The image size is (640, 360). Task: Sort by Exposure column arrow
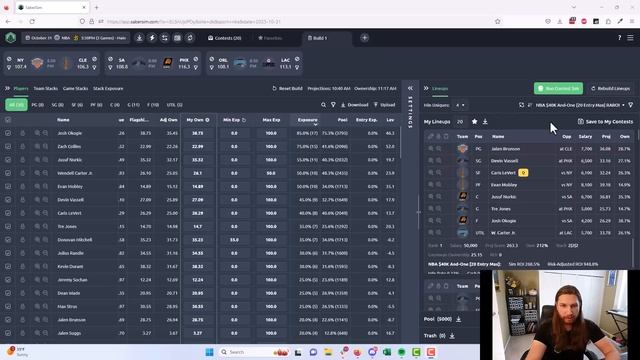315,124
